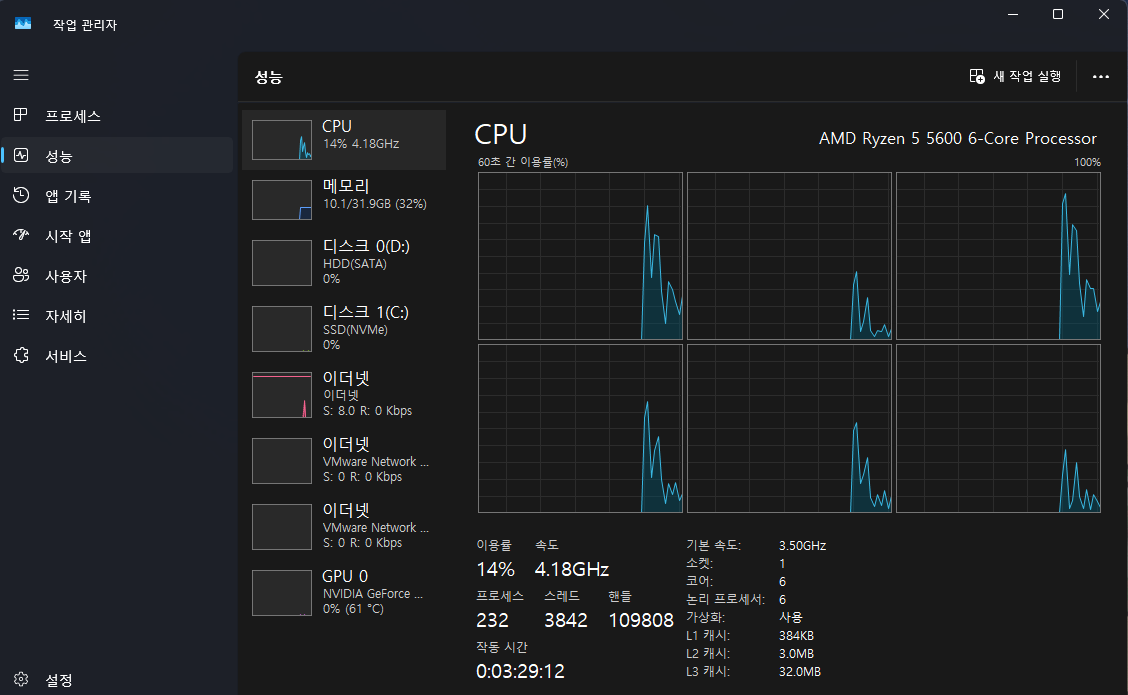Click the 논리 프로세서 label

click(725, 599)
